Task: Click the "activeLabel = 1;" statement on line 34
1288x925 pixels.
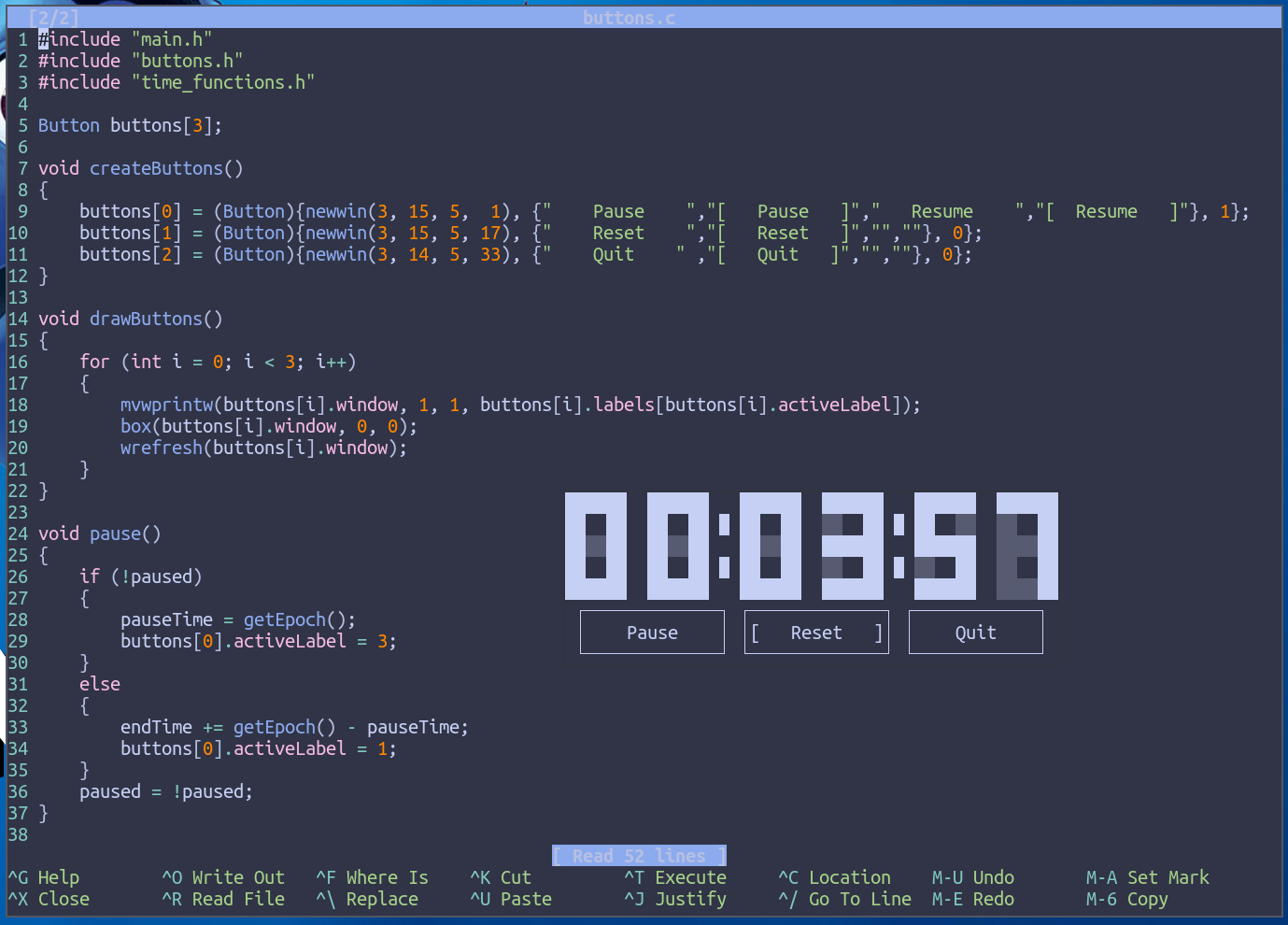Action: (315, 748)
